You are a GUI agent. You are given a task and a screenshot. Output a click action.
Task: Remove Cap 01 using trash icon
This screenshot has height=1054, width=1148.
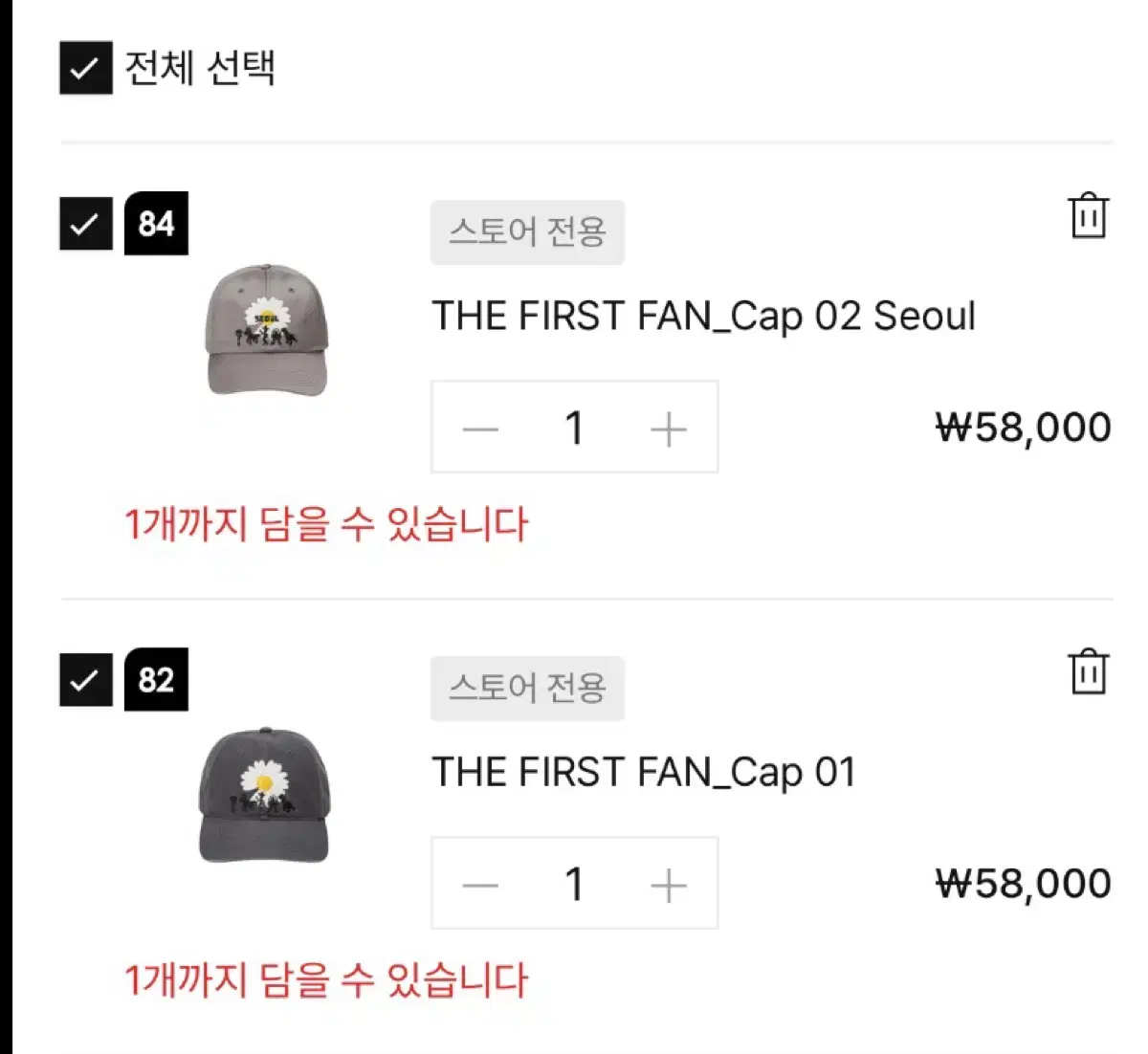1088,672
